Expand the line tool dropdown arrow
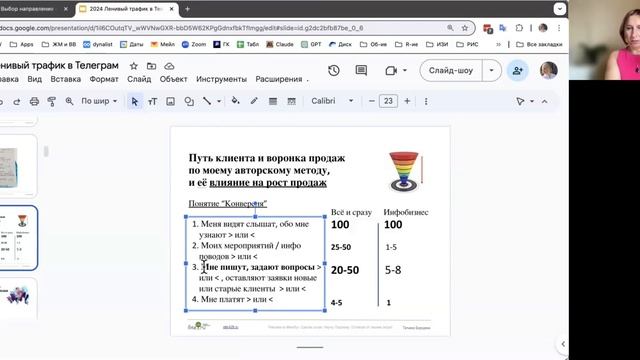The image size is (640, 360). pyautogui.click(x=219, y=101)
